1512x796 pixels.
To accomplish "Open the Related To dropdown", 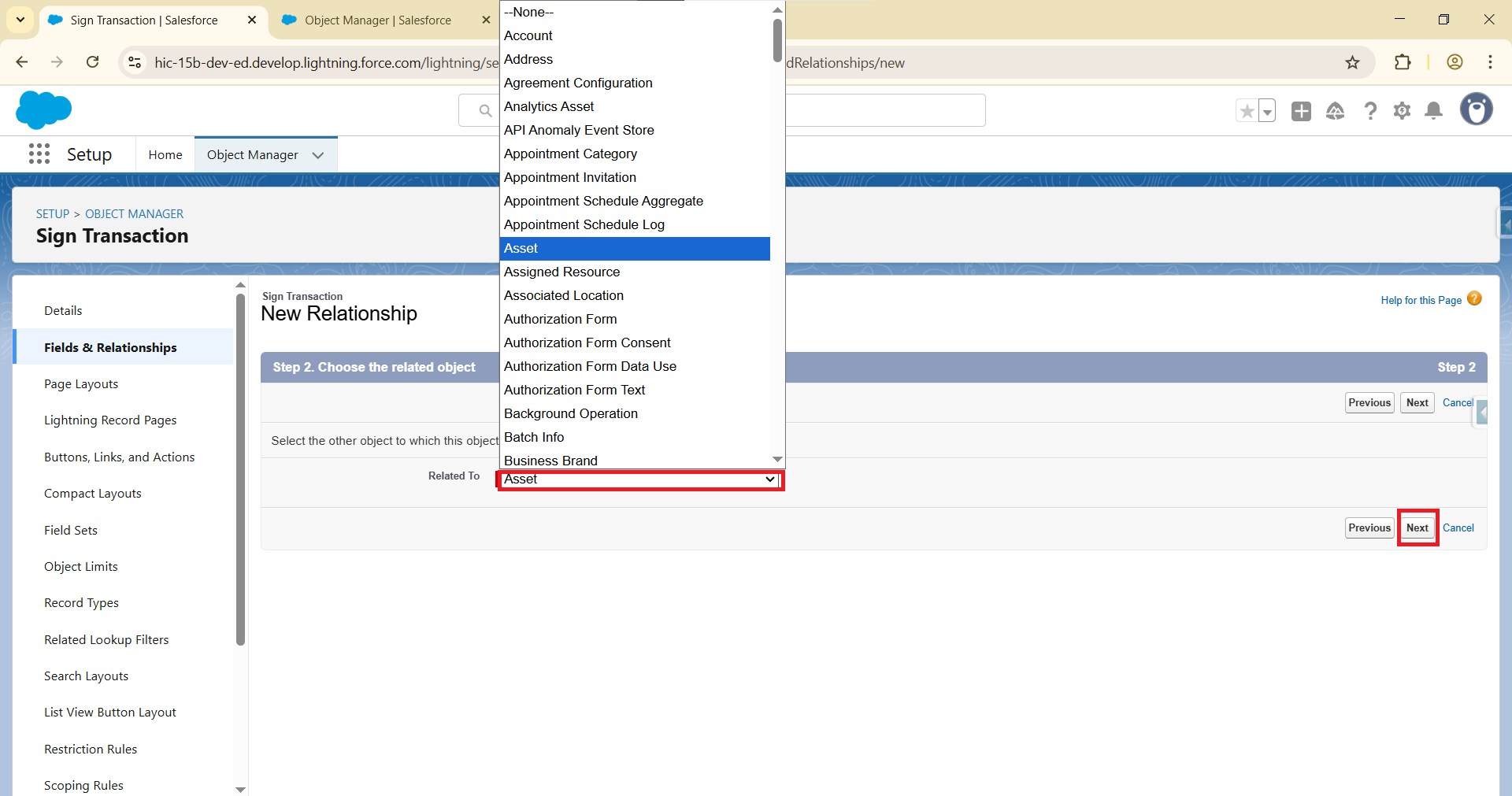I will (x=640, y=479).
